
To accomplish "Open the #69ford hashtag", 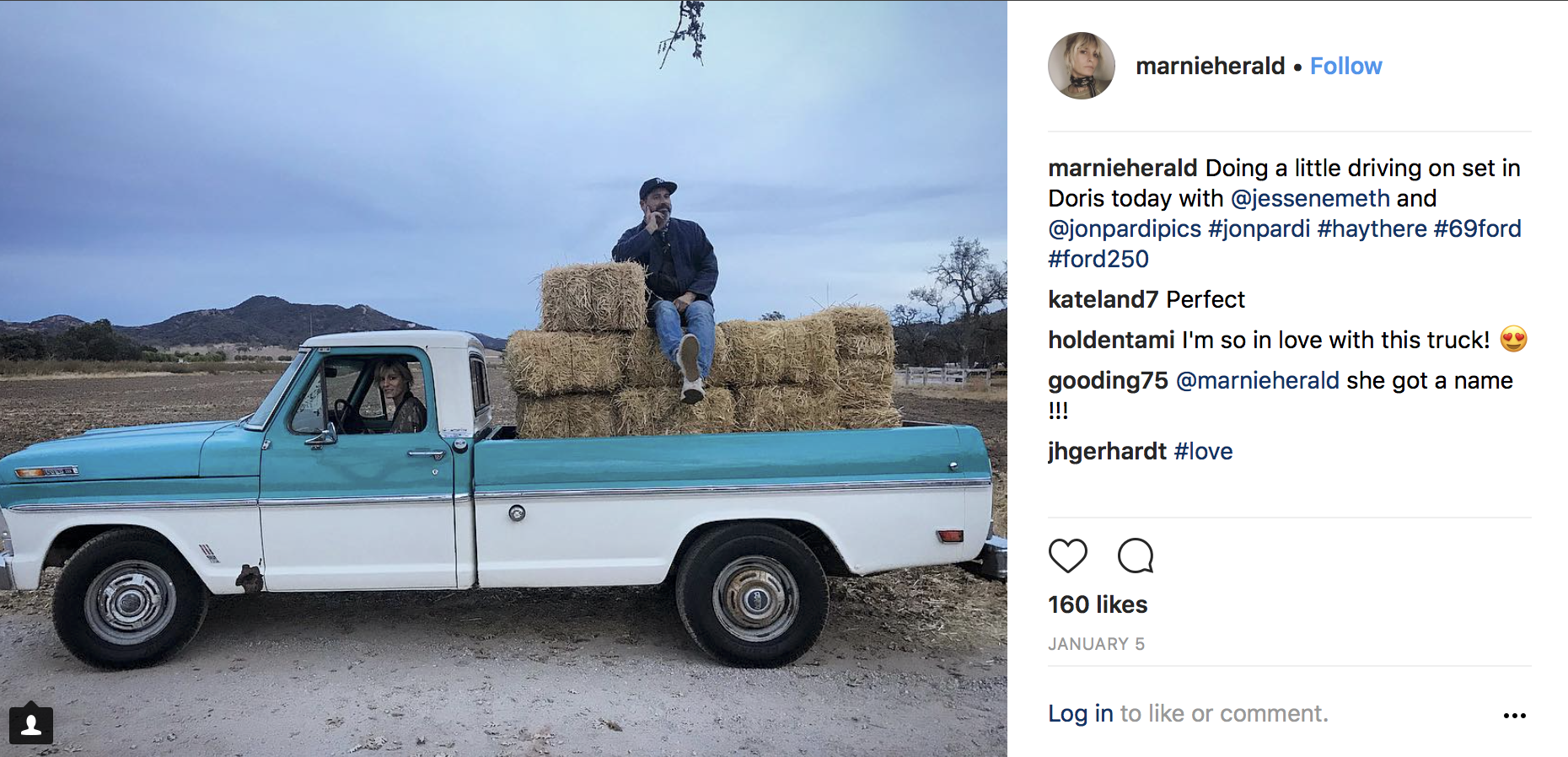I will [1477, 228].
